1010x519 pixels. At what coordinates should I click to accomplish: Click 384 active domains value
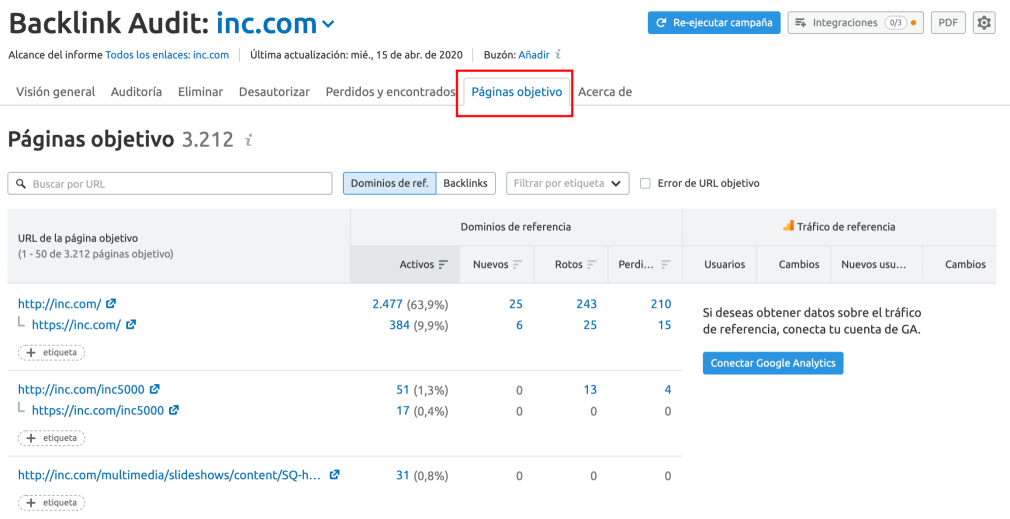pos(399,325)
